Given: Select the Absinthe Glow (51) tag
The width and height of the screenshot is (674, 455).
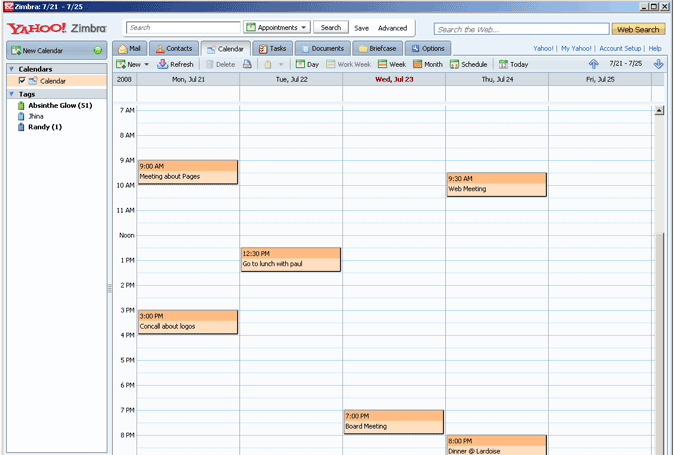Looking at the screenshot, I should (x=60, y=105).
